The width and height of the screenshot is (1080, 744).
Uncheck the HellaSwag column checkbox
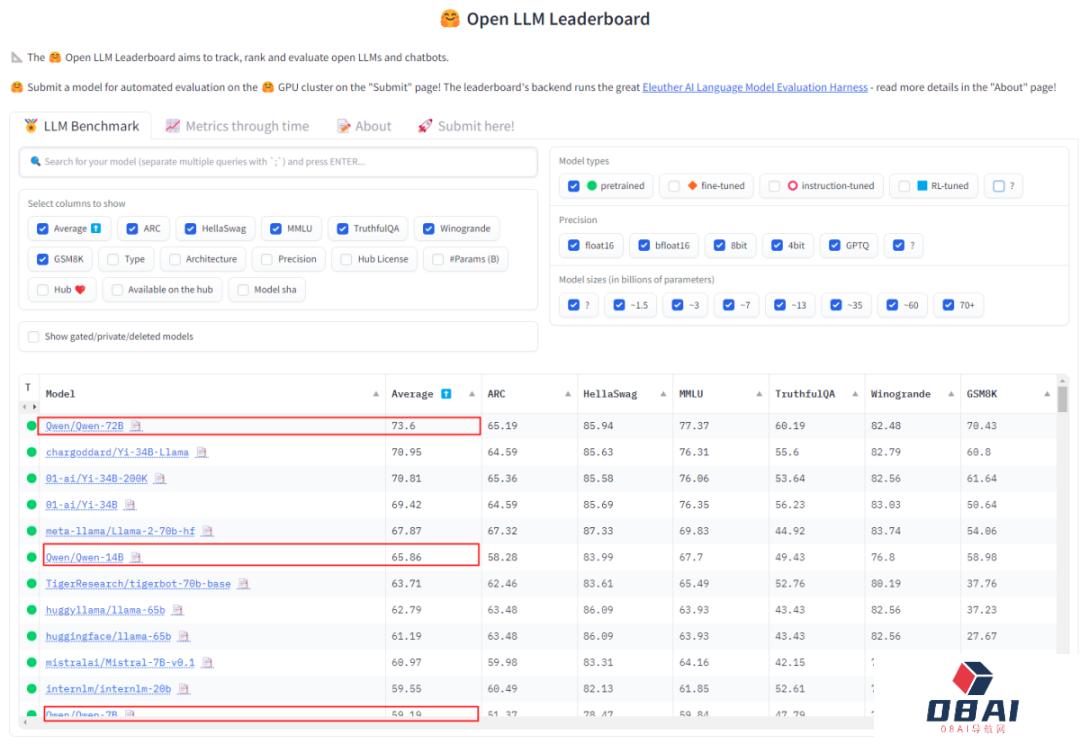[191, 229]
